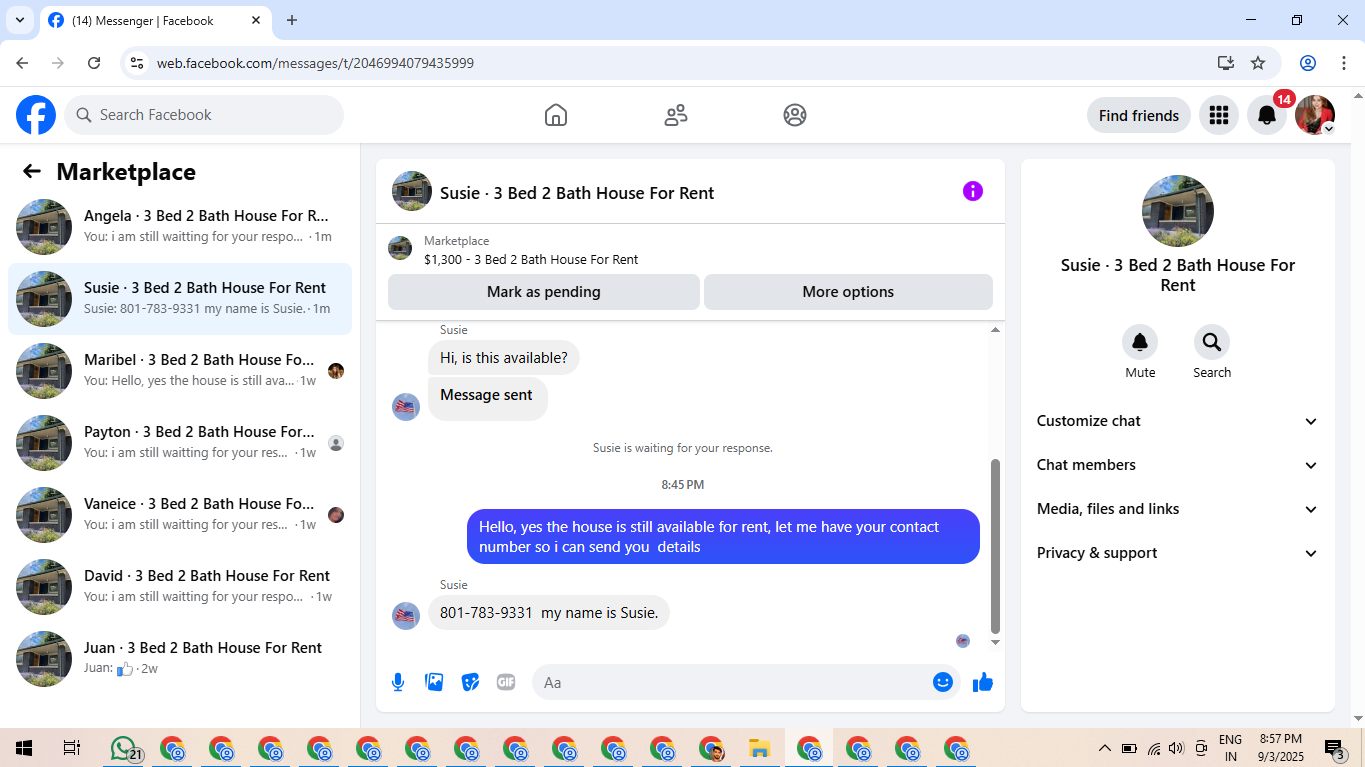Open David's 3 Bed 2 Bath conversation
The width and height of the screenshot is (1365, 767).
(x=180, y=587)
